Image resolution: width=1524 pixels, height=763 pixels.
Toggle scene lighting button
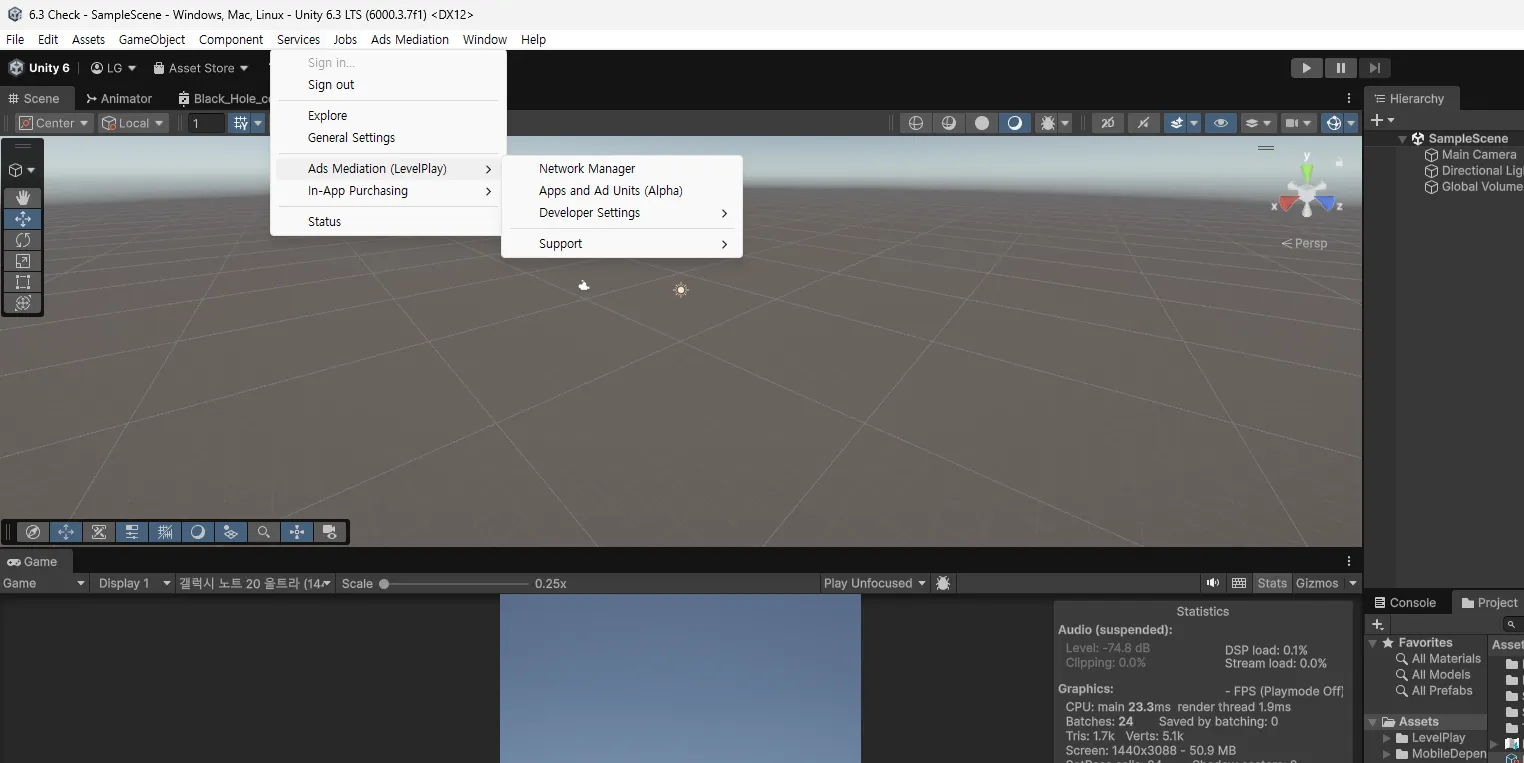1143,123
